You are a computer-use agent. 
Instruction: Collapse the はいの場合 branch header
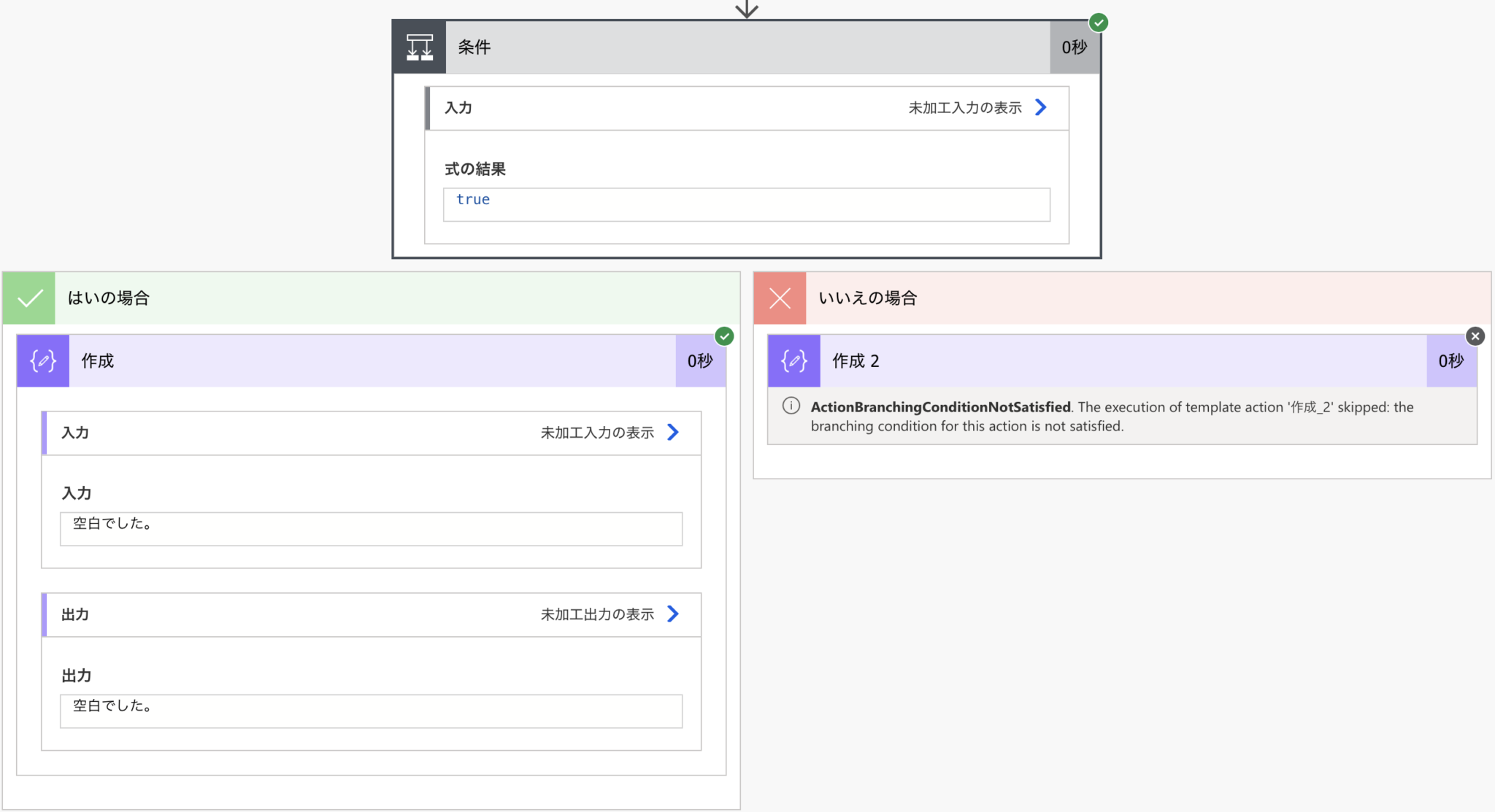tap(365, 298)
